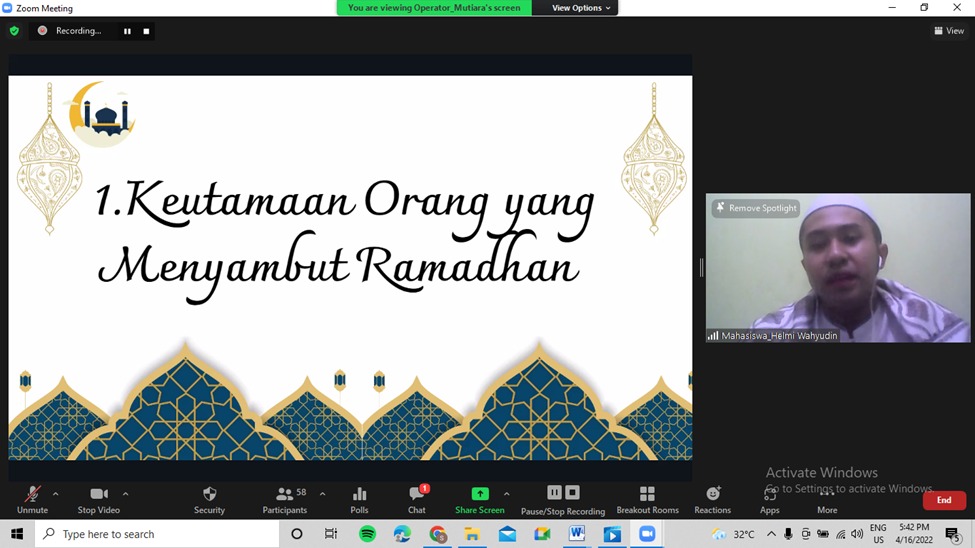Expand video options arrow beside Stop Video
The width and height of the screenshot is (975, 548).
(x=125, y=494)
